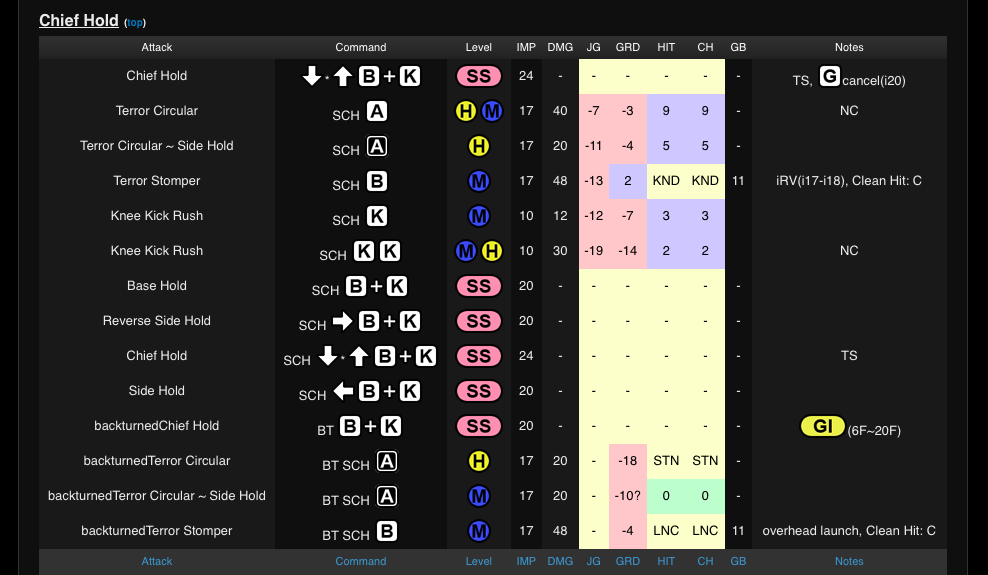This screenshot has height=575, width=988.
Task: Click the Chief Hold section heading
Action: tap(79, 20)
